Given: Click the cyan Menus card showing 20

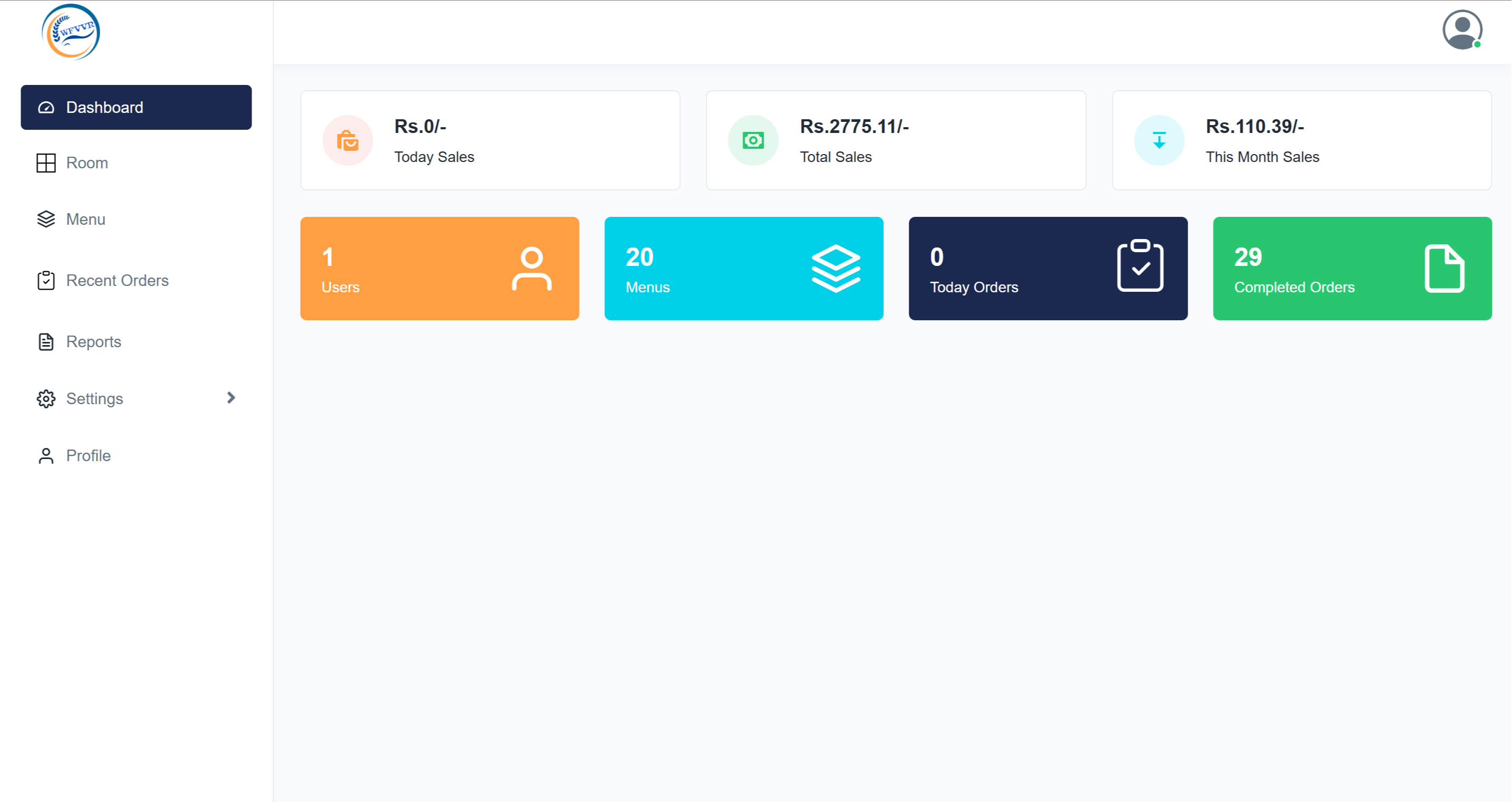Looking at the screenshot, I should [744, 269].
